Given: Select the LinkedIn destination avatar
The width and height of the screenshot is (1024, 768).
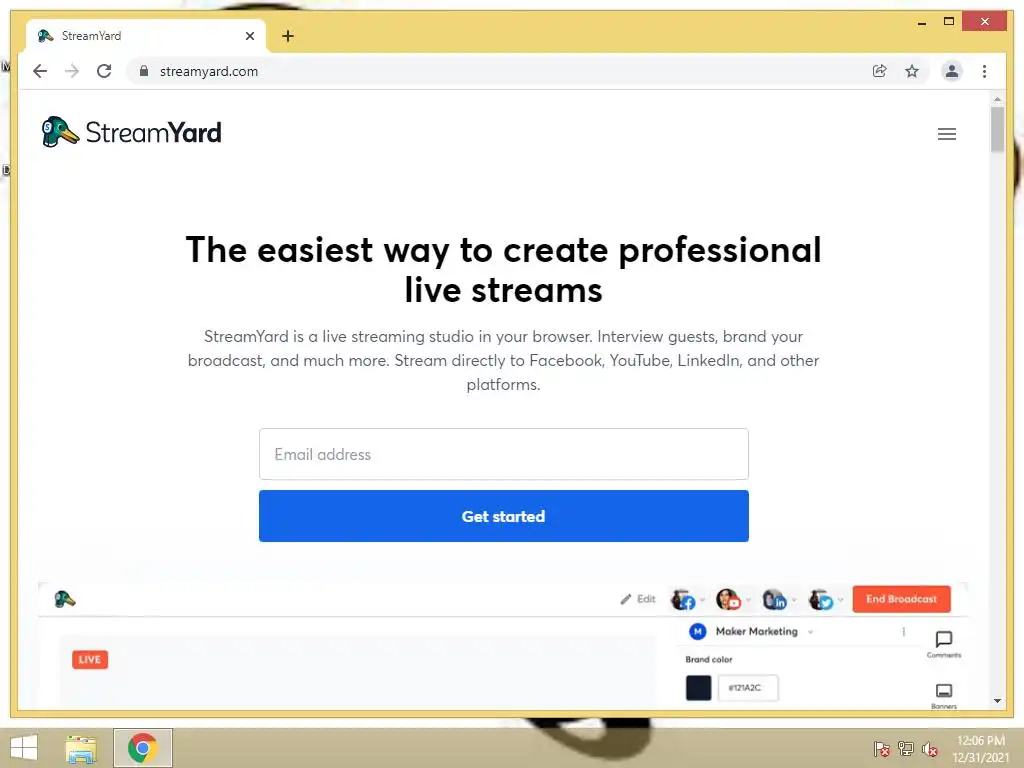Looking at the screenshot, I should [x=775, y=599].
